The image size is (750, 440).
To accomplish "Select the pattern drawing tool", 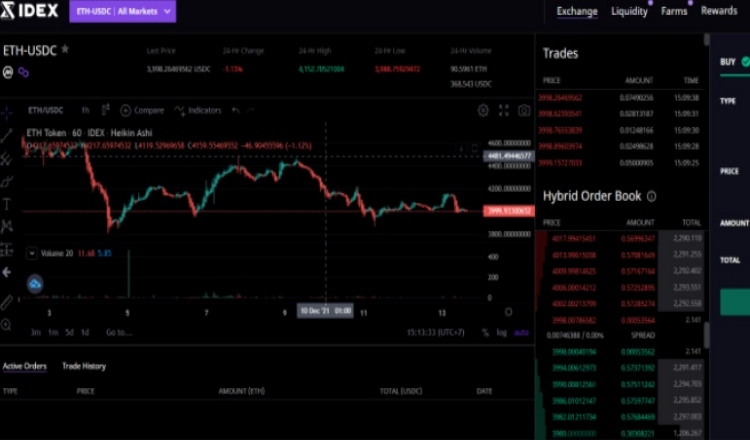I will click(x=7, y=226).
